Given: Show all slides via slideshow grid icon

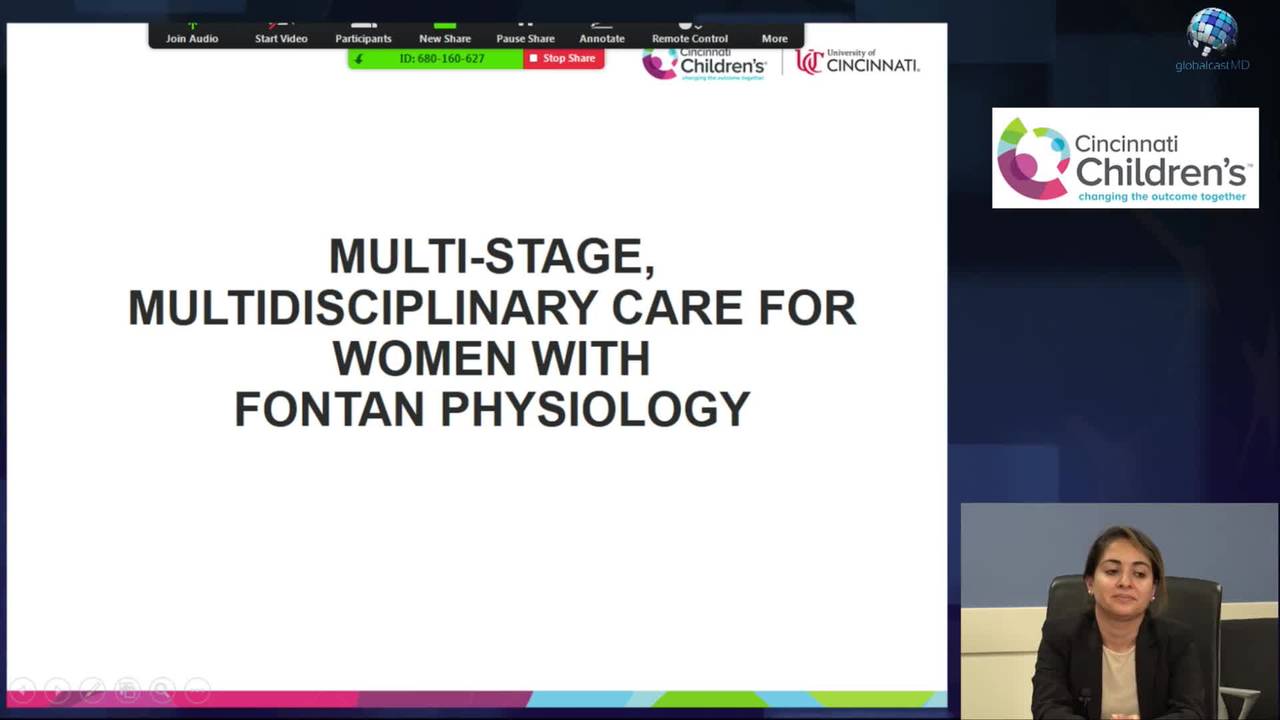Looking at the screenshot, I should [127, 690].
